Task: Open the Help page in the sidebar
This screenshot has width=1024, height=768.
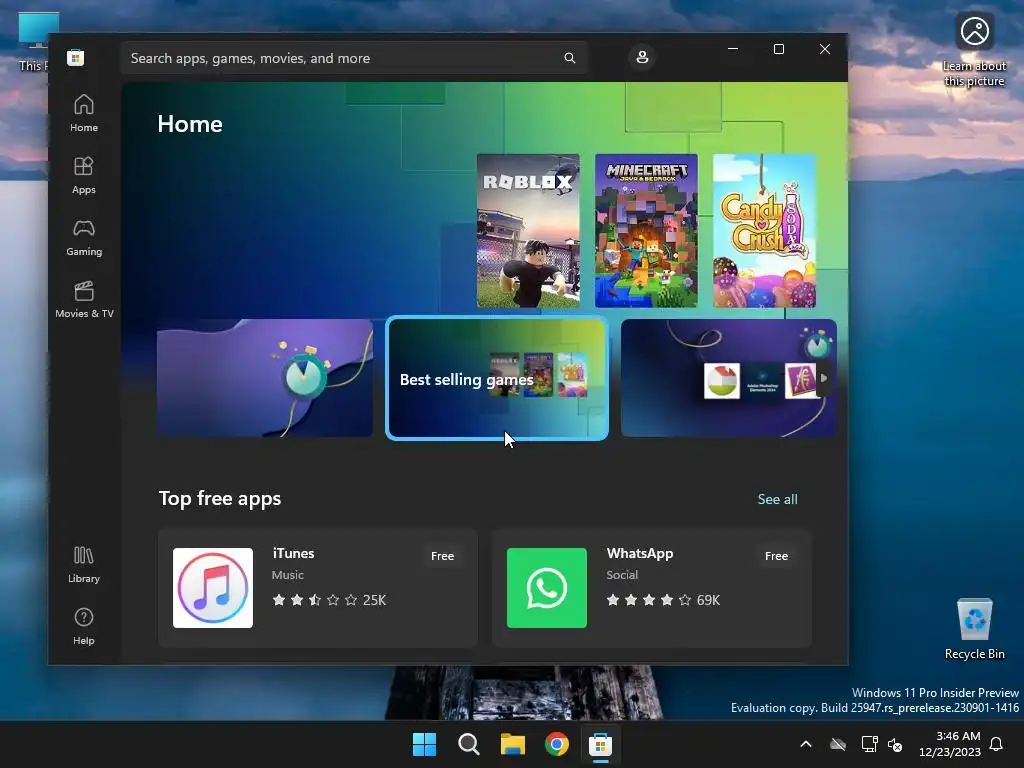Action: click(84, 627)
